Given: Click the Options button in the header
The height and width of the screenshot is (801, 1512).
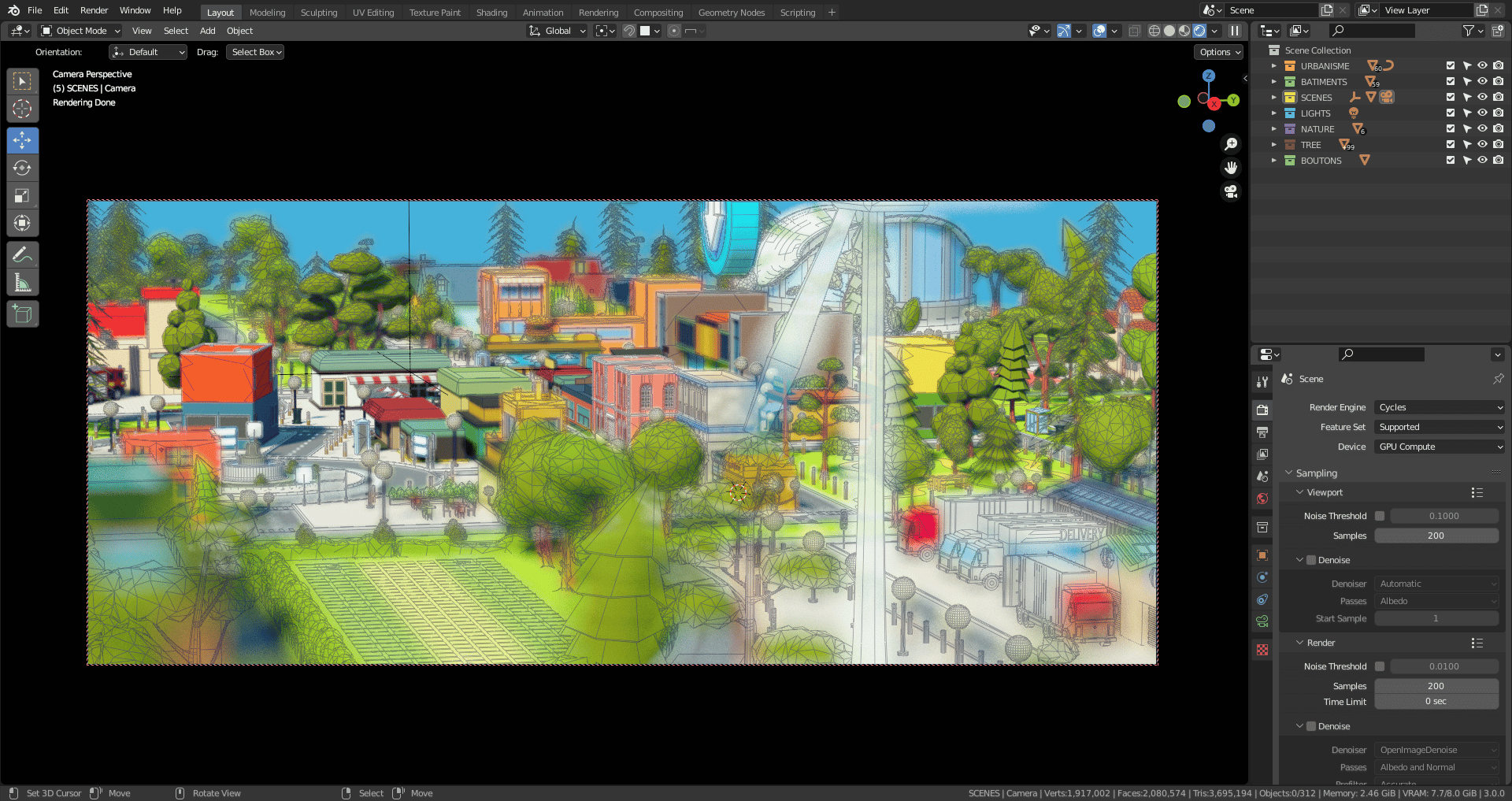Looking at the screenshot, I should tap(1218, 52).
